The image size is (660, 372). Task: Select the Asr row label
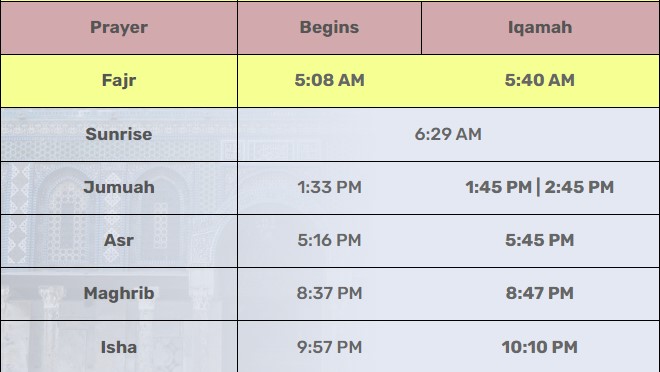119,240
